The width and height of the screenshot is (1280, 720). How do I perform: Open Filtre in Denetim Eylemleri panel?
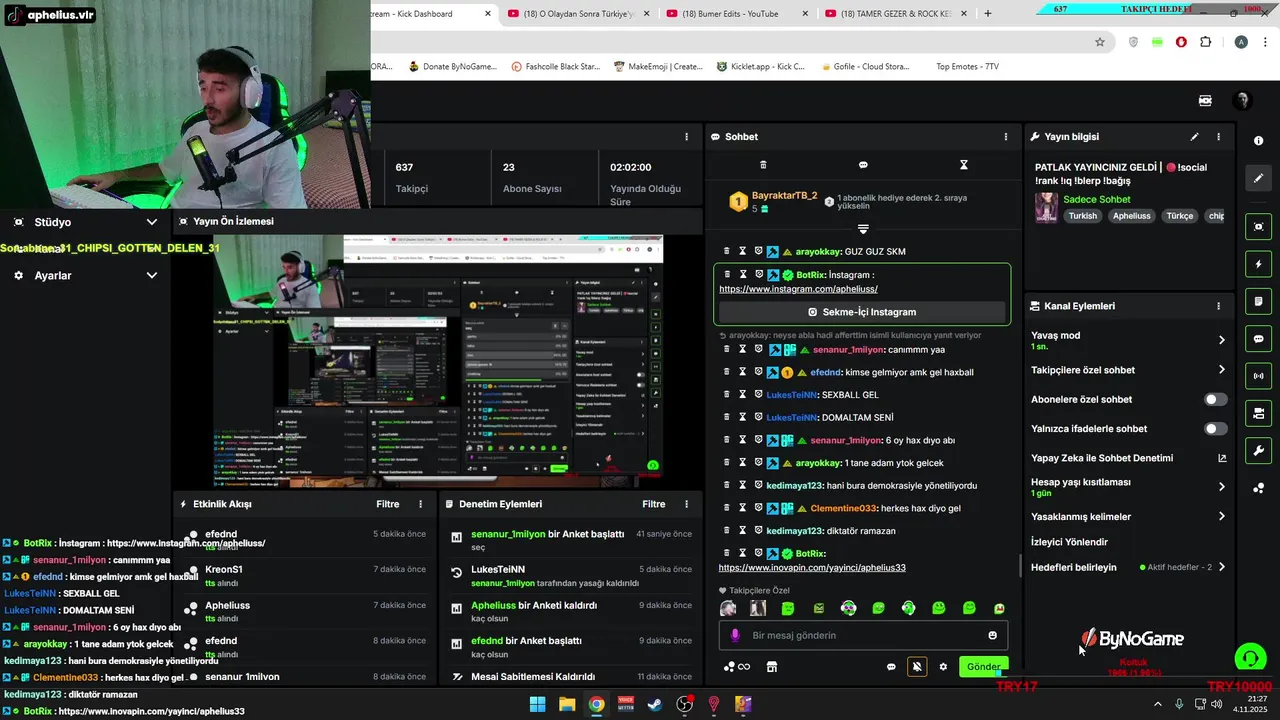(654, 504)
